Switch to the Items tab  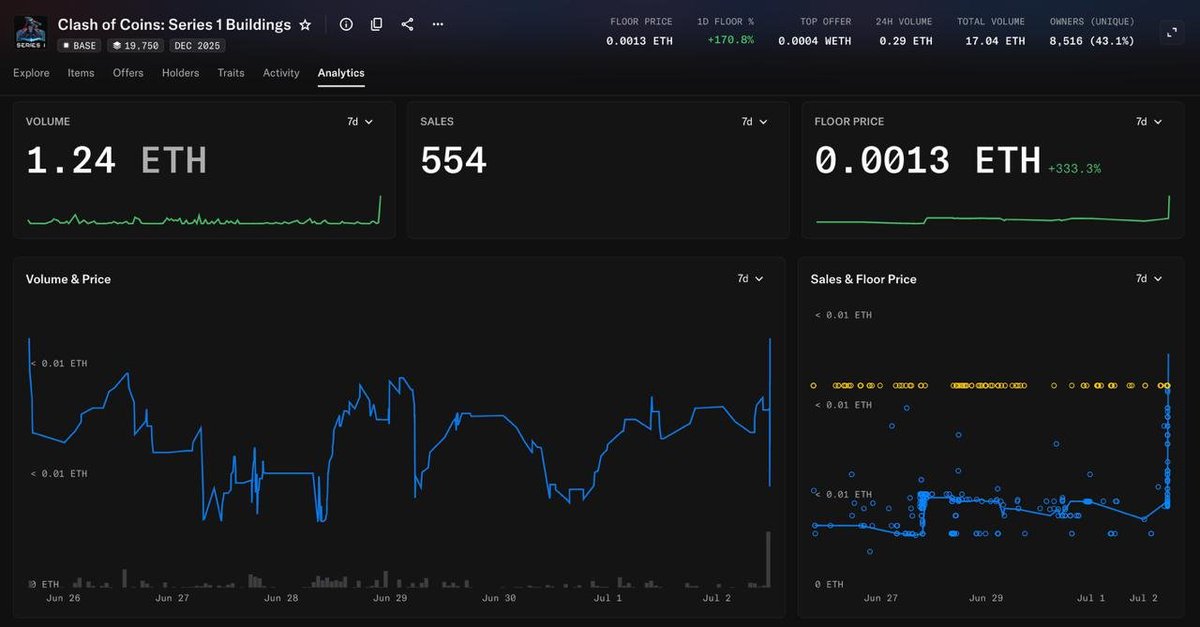[x=81, y=73]
